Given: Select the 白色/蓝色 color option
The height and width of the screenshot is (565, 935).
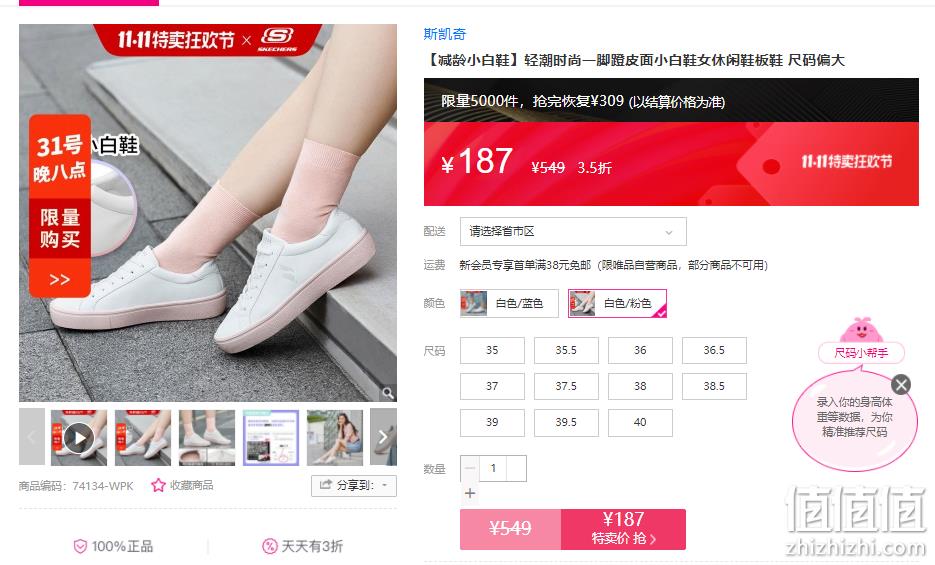Looking at the screenshot, I should tap(509, 303).
